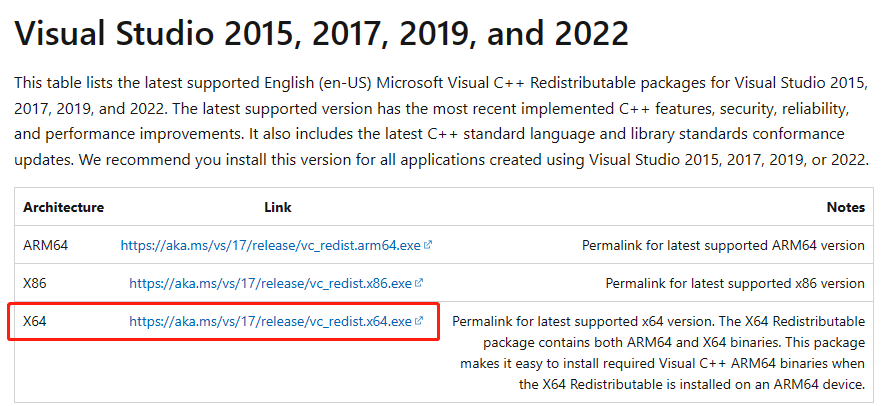
Task: Click the Link column header
Action: 278,207
